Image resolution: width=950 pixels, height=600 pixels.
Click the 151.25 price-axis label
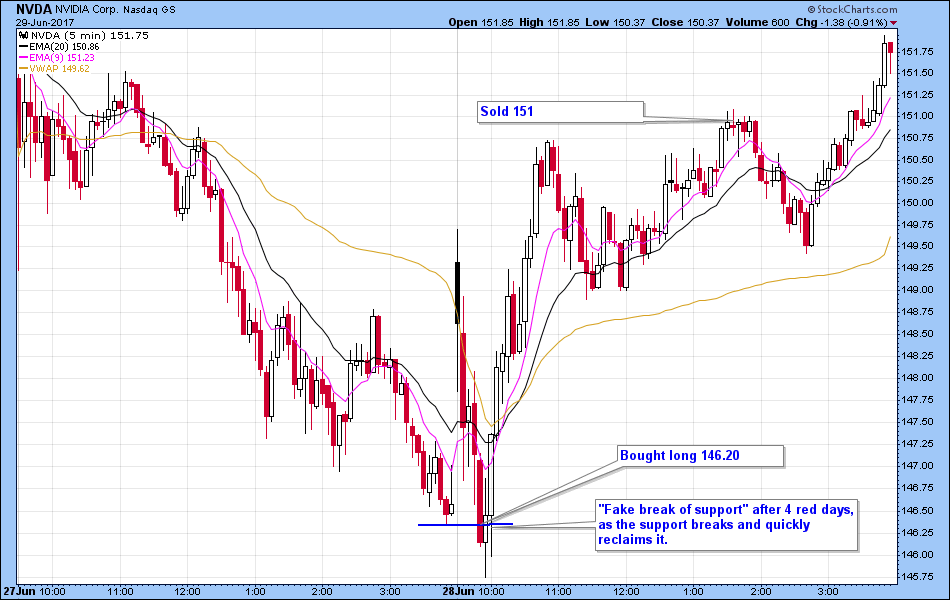(x=917, y=95)
